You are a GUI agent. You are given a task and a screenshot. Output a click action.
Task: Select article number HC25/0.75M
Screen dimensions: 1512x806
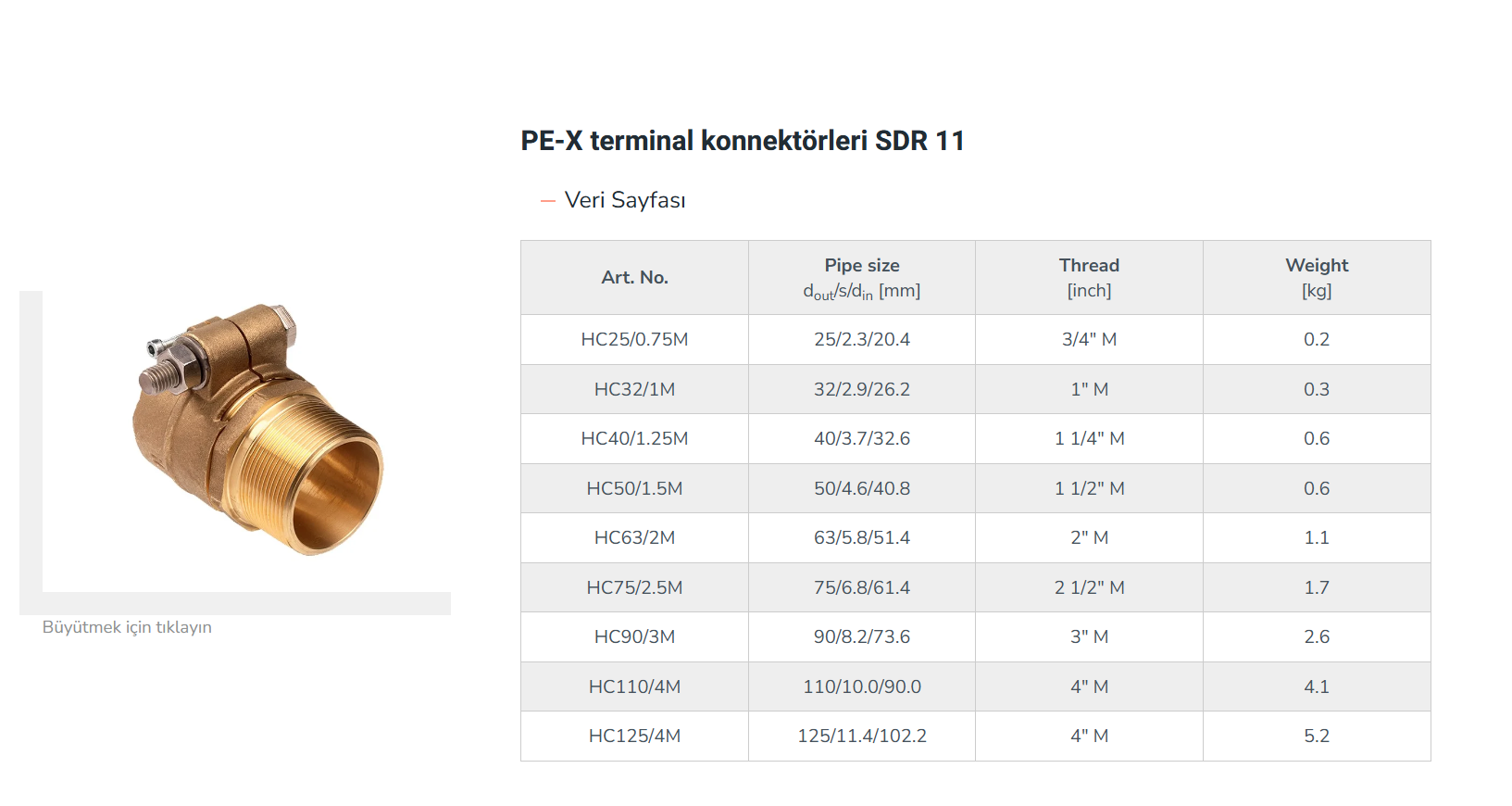tap(634, 339)
